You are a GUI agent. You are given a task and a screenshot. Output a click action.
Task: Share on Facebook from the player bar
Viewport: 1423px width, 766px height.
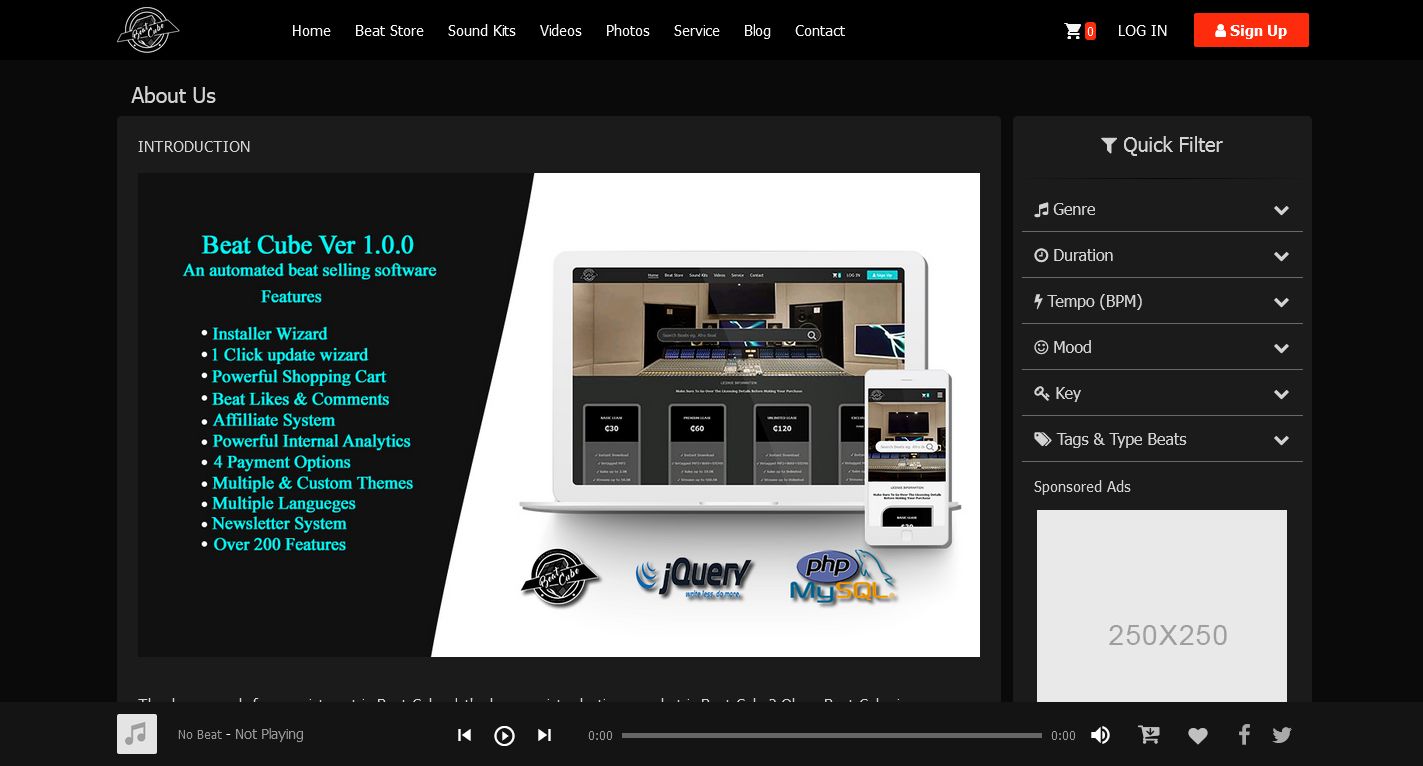[x=1244, y=735]
